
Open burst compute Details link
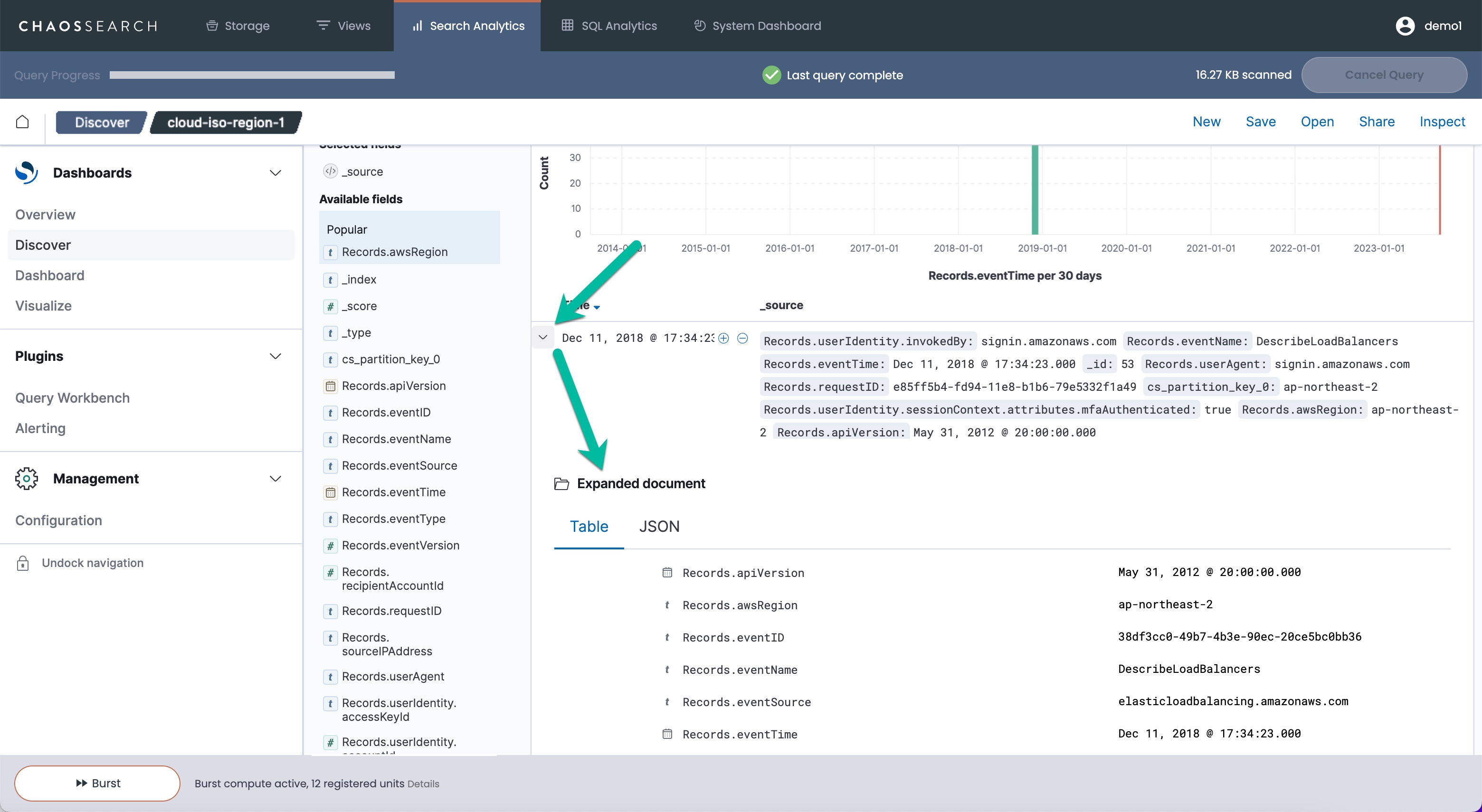(x=423, y=784)
